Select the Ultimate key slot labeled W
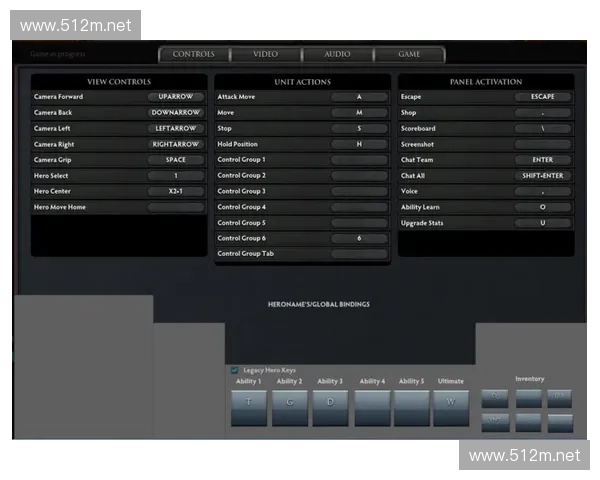Screen dimensions: 600x480 point(451,408)
